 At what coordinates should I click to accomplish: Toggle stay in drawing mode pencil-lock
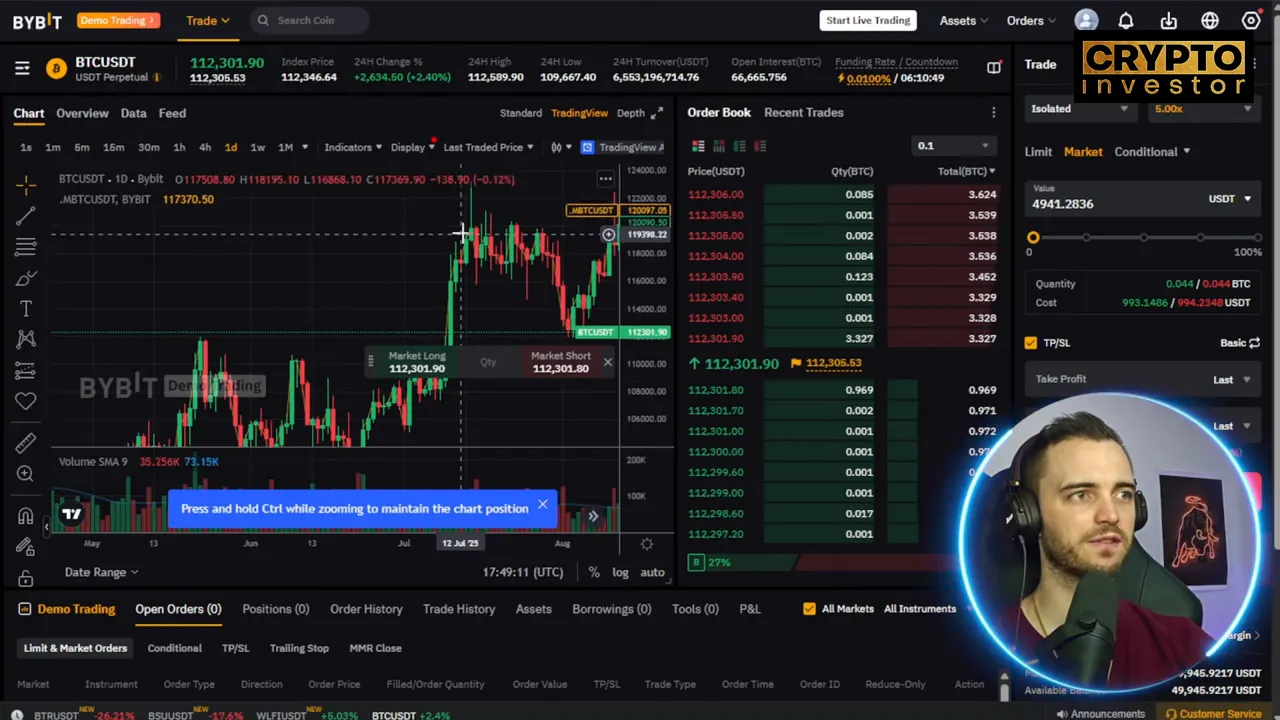(26, 547)
